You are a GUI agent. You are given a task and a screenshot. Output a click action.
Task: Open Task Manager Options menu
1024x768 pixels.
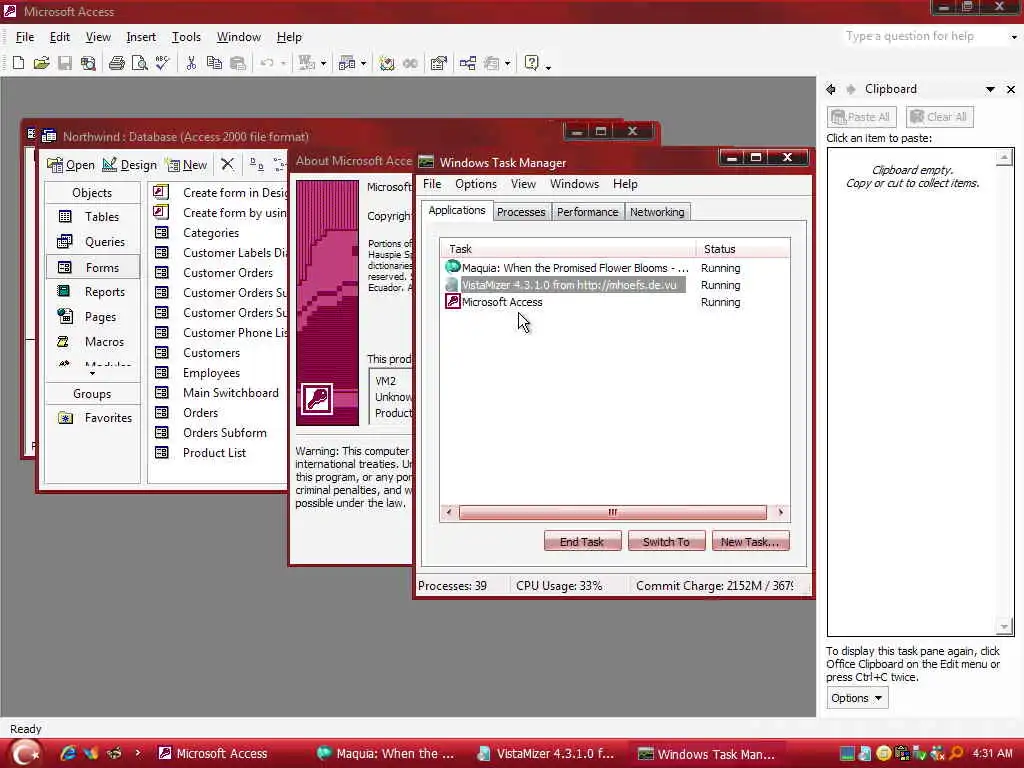tap(475, 184)
